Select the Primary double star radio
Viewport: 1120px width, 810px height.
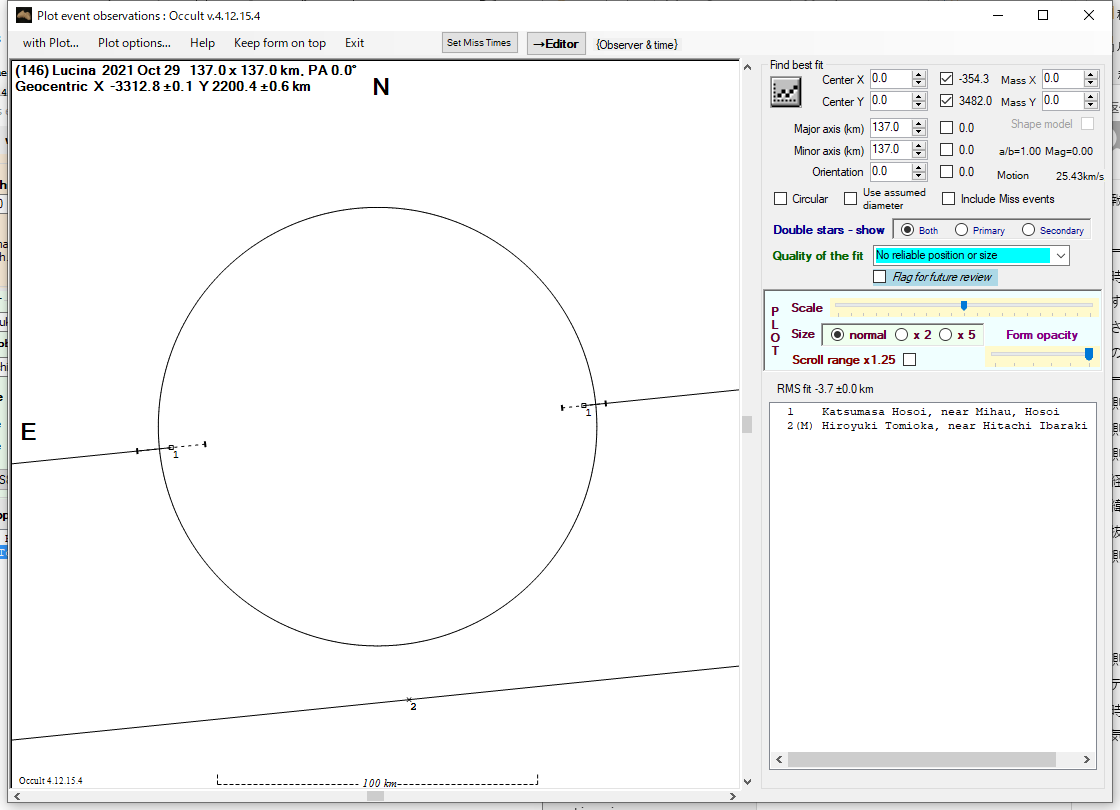(x=961, y=230)
